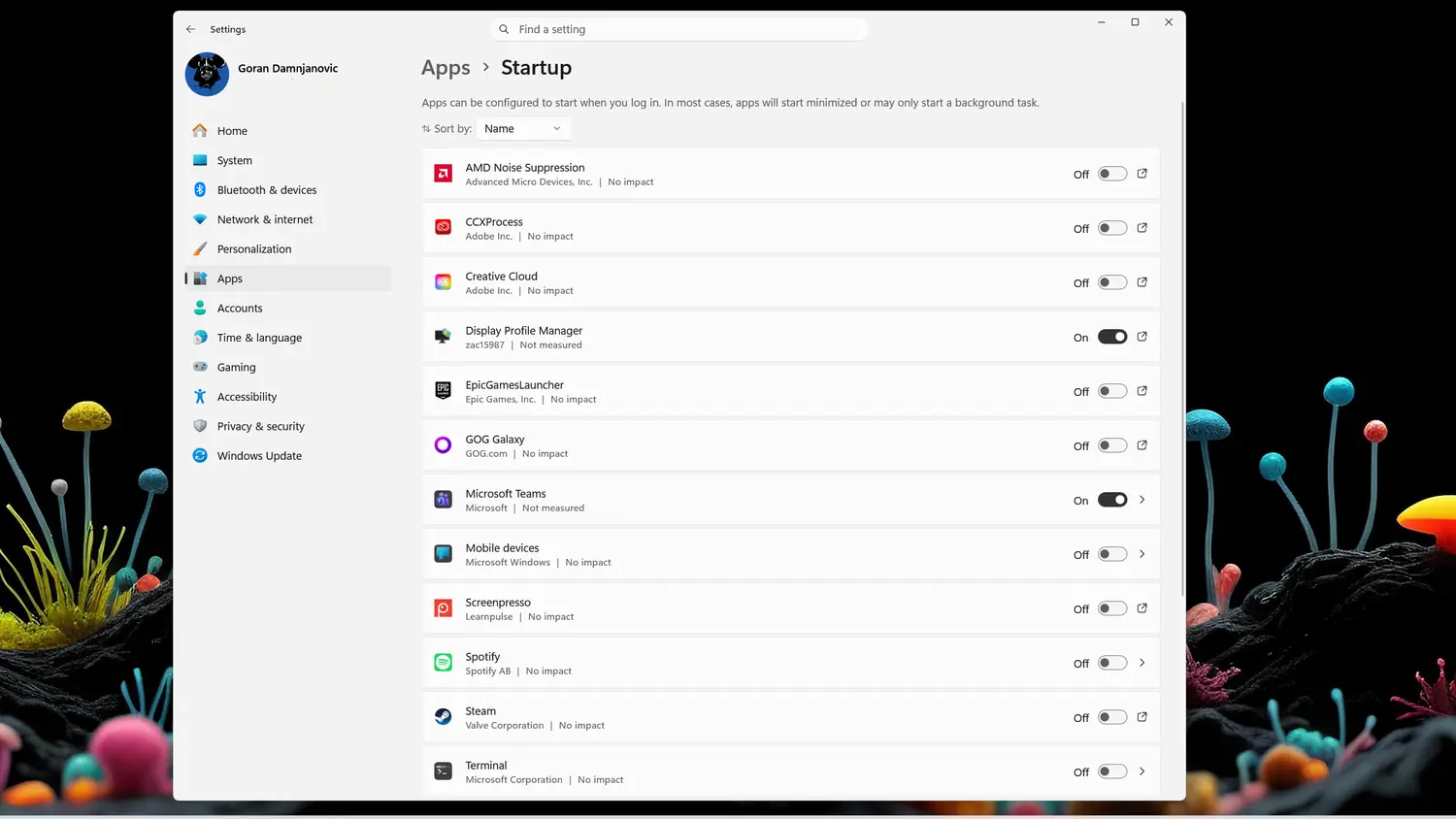
Task: Select Apps in the sidebar
Action: tap(288, 278)
